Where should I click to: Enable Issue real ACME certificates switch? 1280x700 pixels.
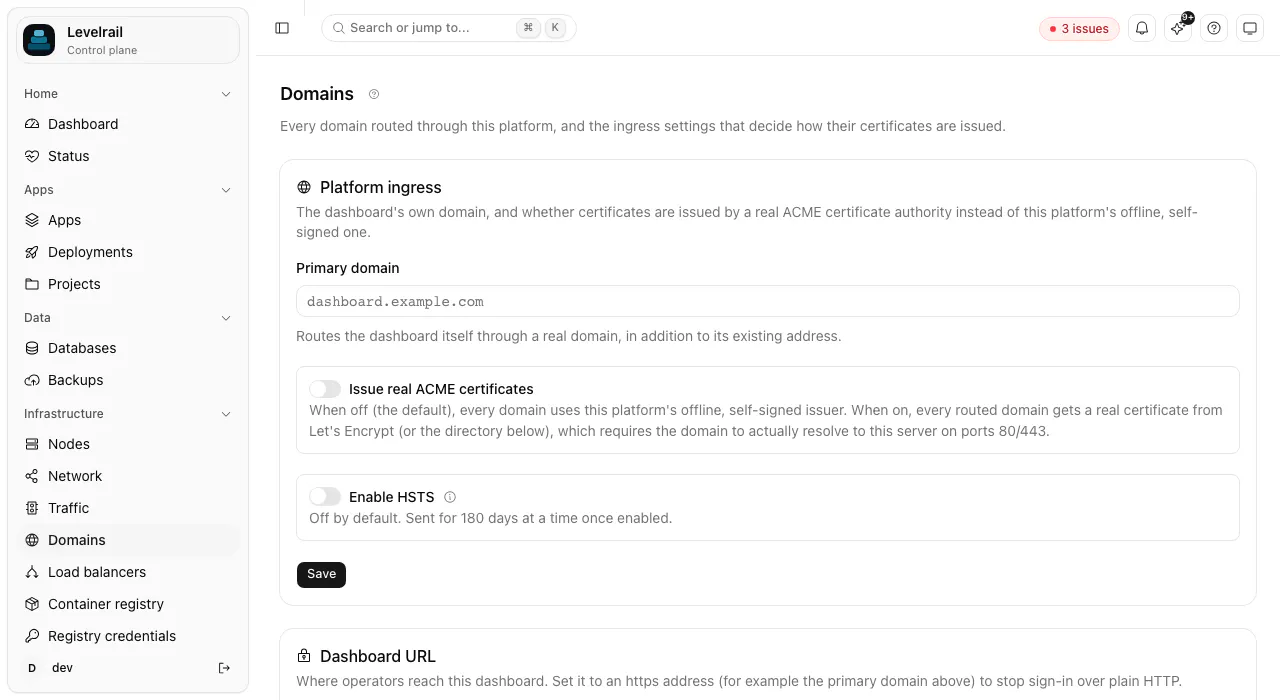(325, 389)
